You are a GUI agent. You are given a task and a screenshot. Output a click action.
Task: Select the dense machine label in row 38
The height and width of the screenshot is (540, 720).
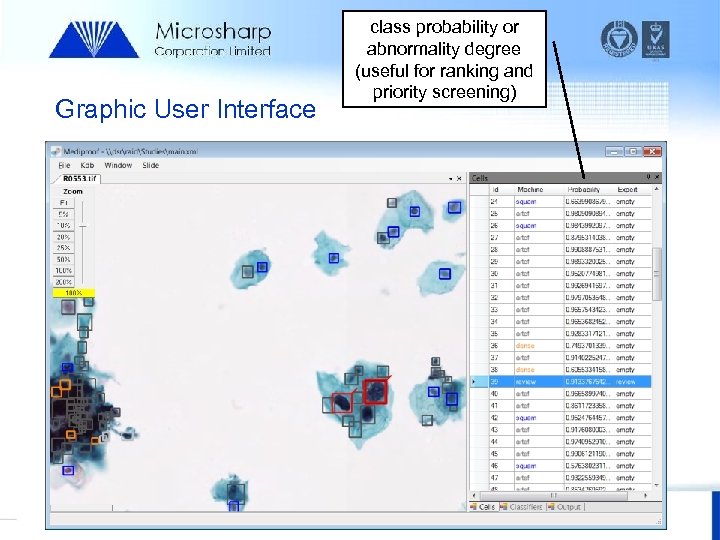[525, 370]
